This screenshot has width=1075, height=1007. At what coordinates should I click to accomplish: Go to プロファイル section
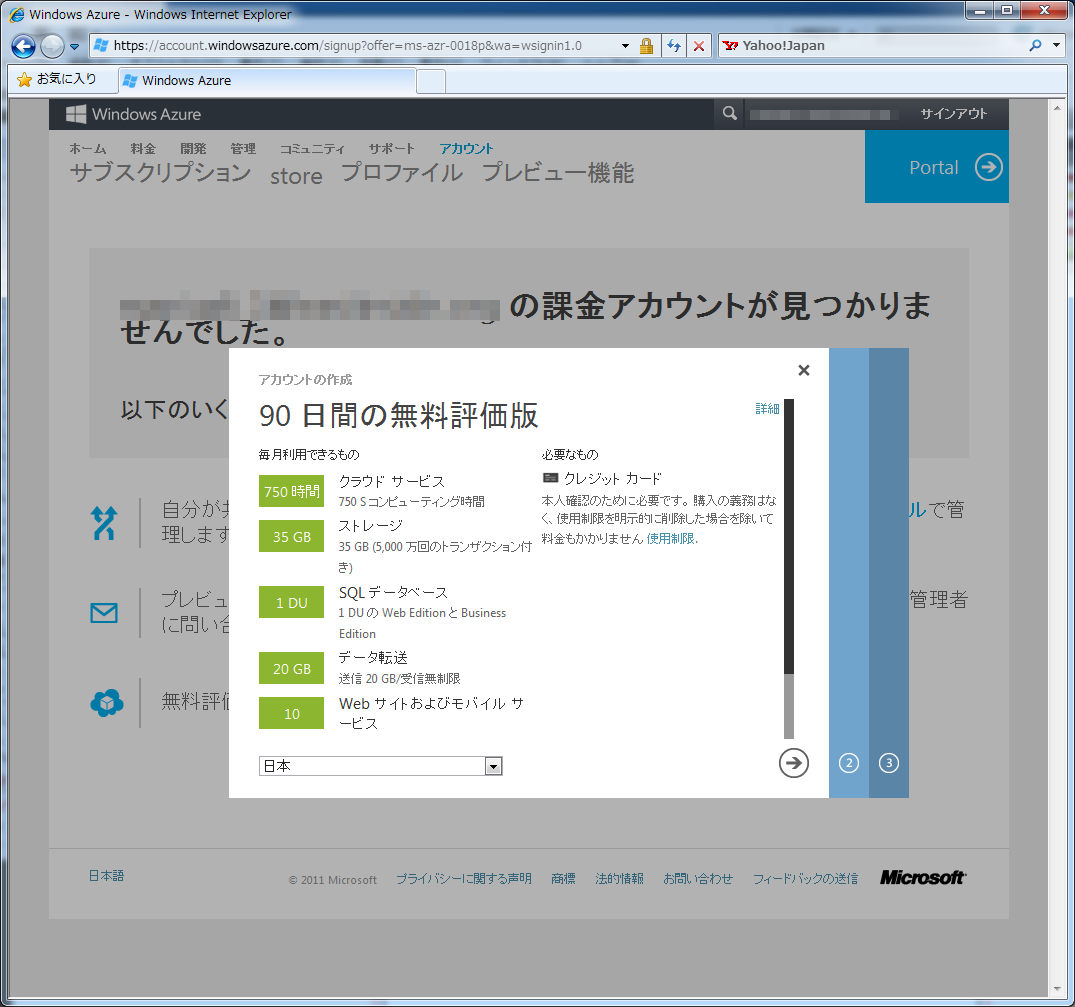pos(402,172)
